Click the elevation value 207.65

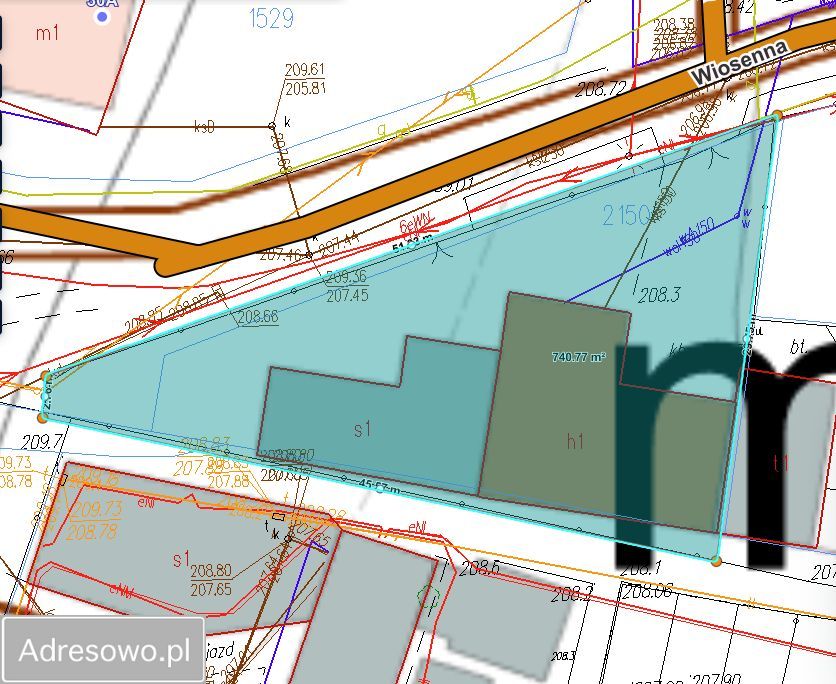pos(211,589)
